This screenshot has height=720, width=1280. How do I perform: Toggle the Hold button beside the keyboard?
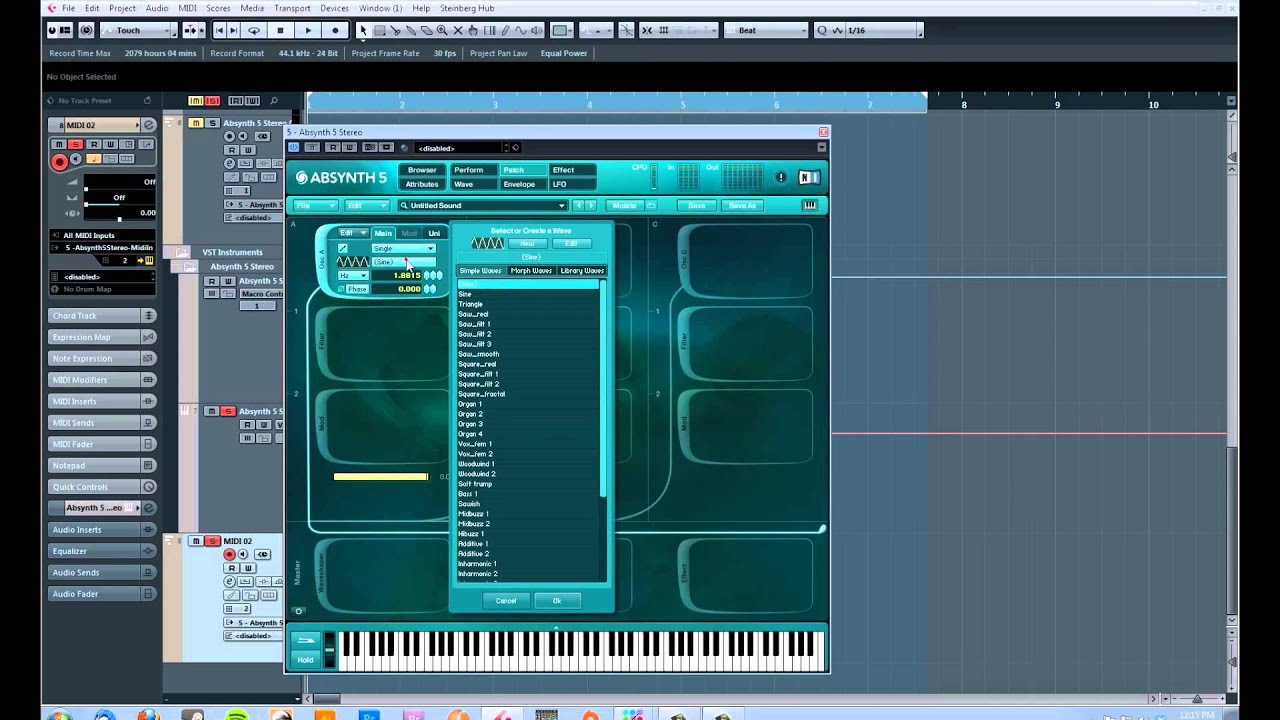(305, 659)
